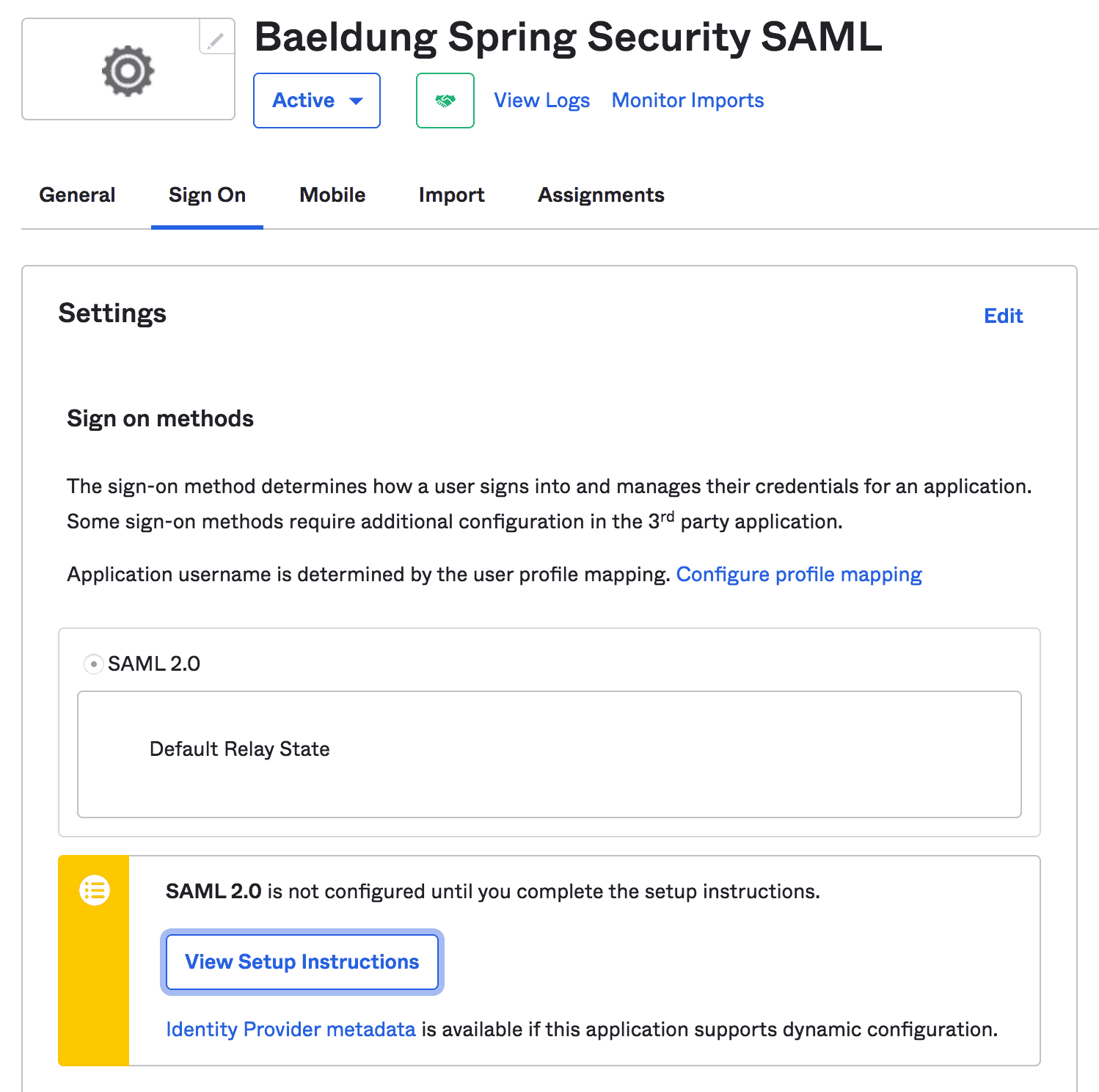Image resolution: width=1099 pixels, height=1092 pixels.
Task: Click the Baeldung Spring Security SAML title
Action: pos(568,37)
